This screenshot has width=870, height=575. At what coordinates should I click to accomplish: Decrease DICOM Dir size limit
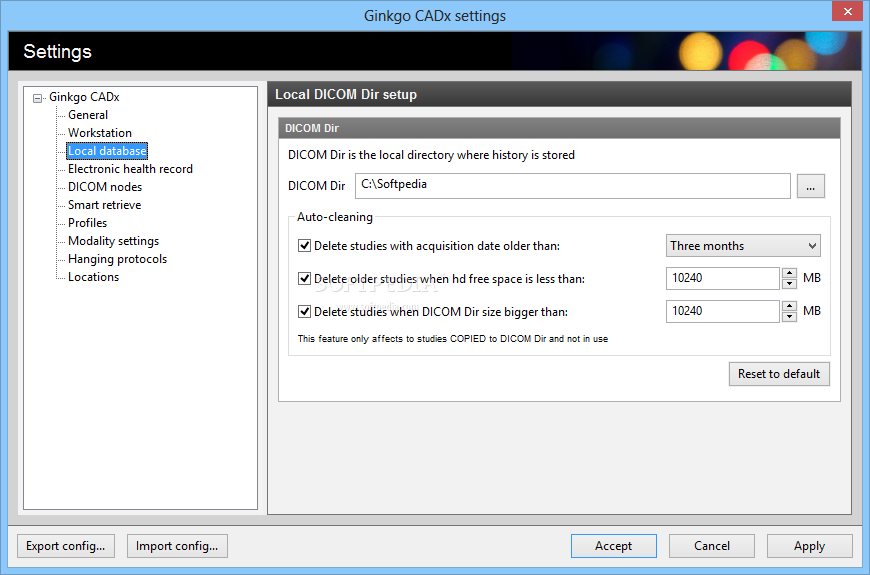[x=789, y=317]
